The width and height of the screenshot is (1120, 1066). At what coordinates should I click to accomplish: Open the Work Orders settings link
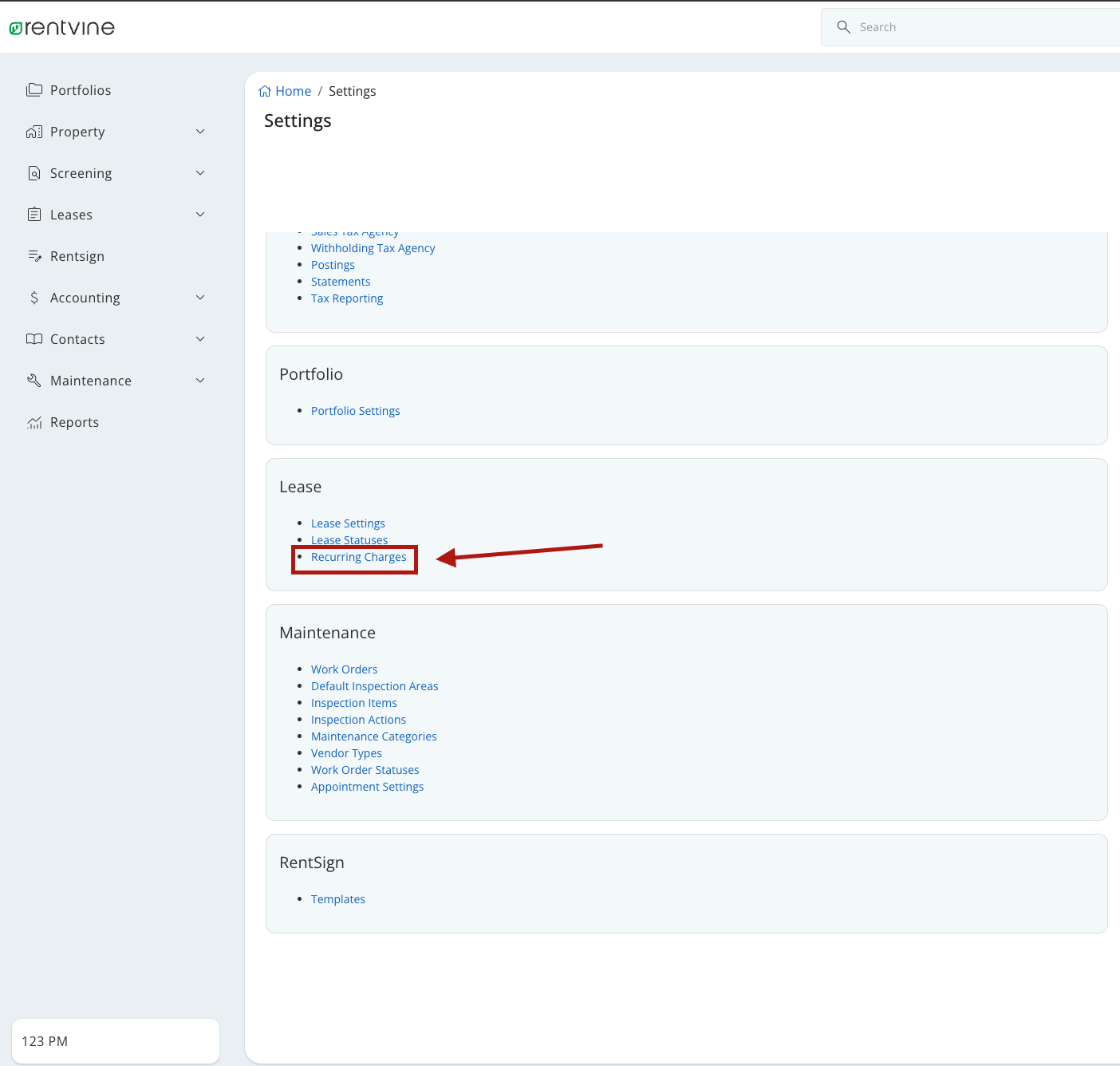point(344,669)
